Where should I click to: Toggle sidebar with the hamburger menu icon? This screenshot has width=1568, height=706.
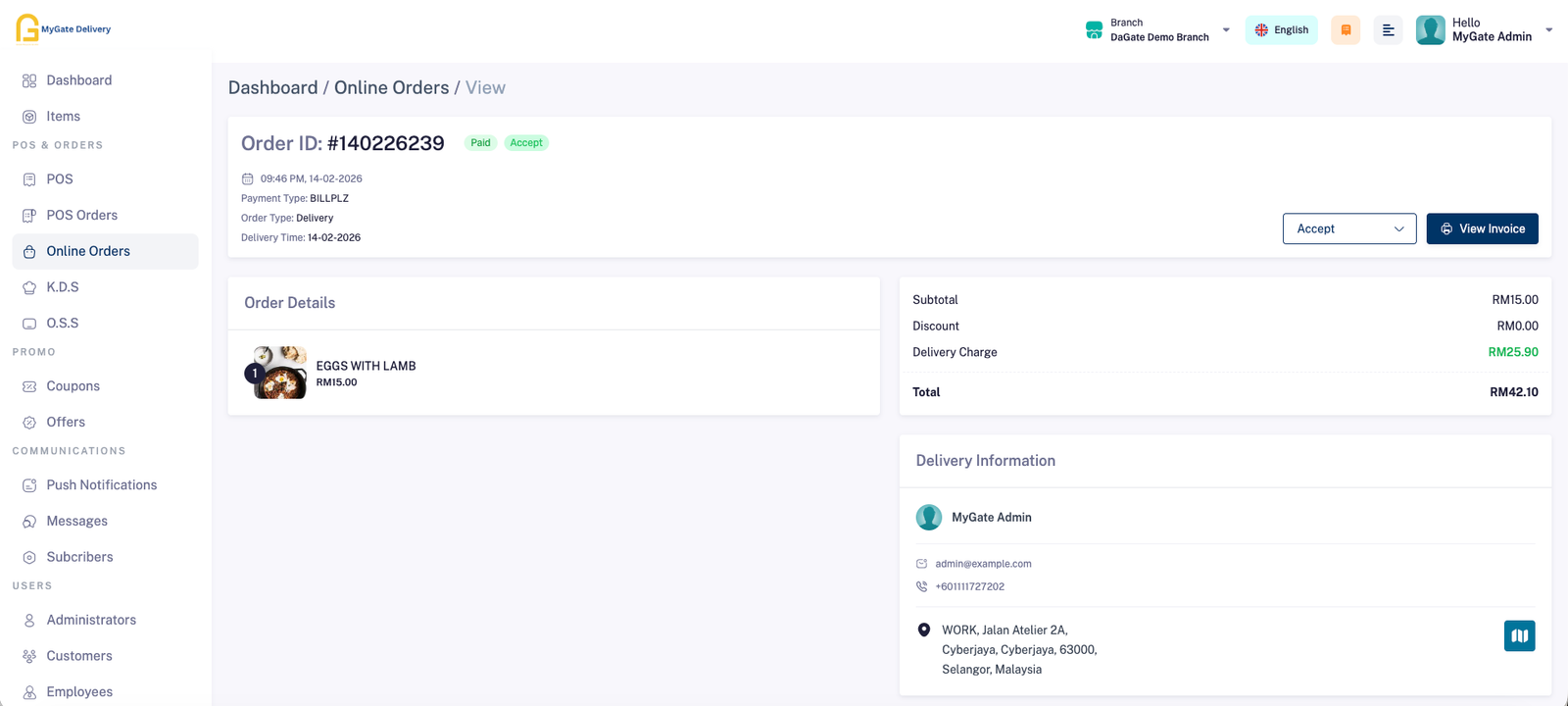pos(1388,30)
